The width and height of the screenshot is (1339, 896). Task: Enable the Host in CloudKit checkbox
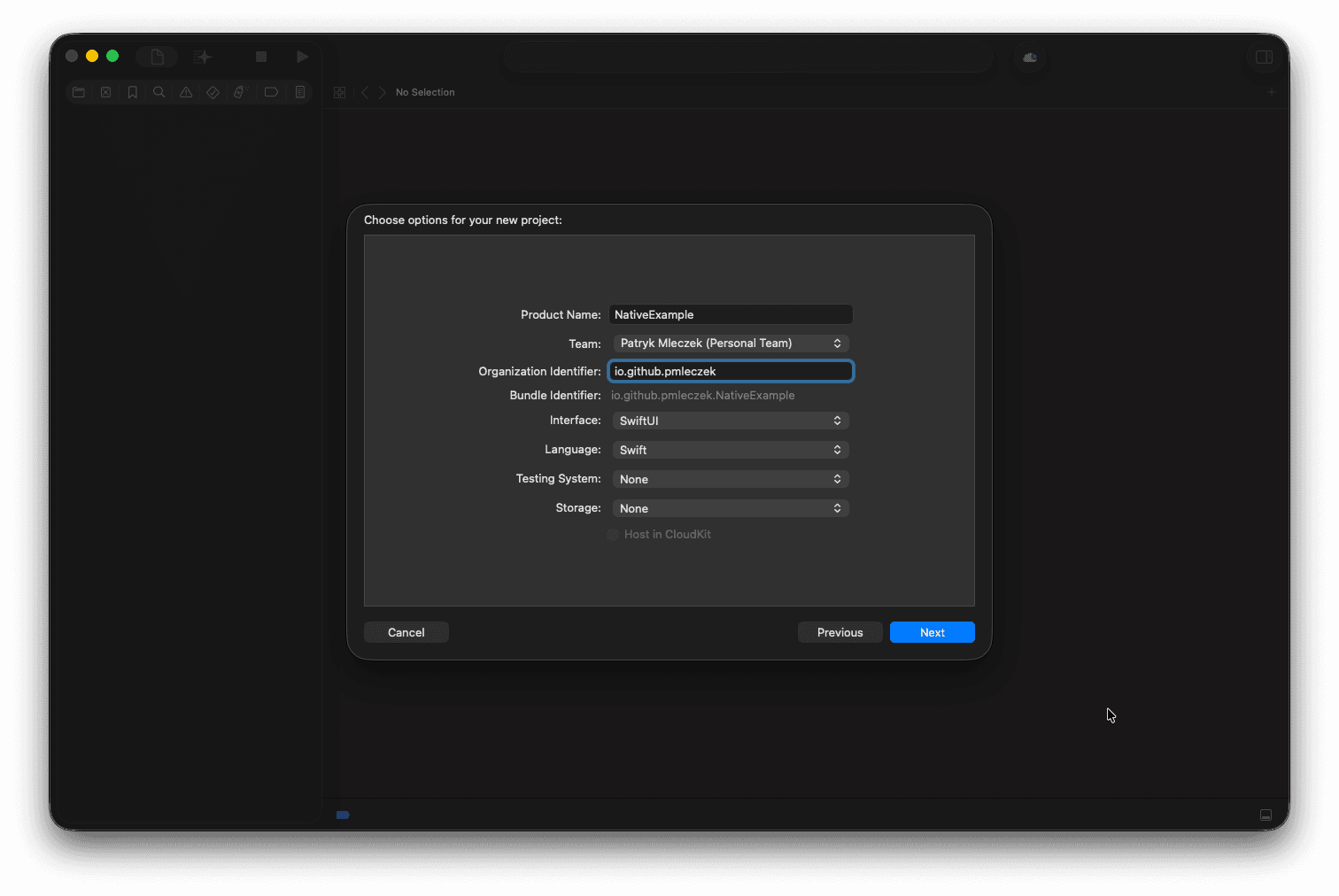[613, 535]
